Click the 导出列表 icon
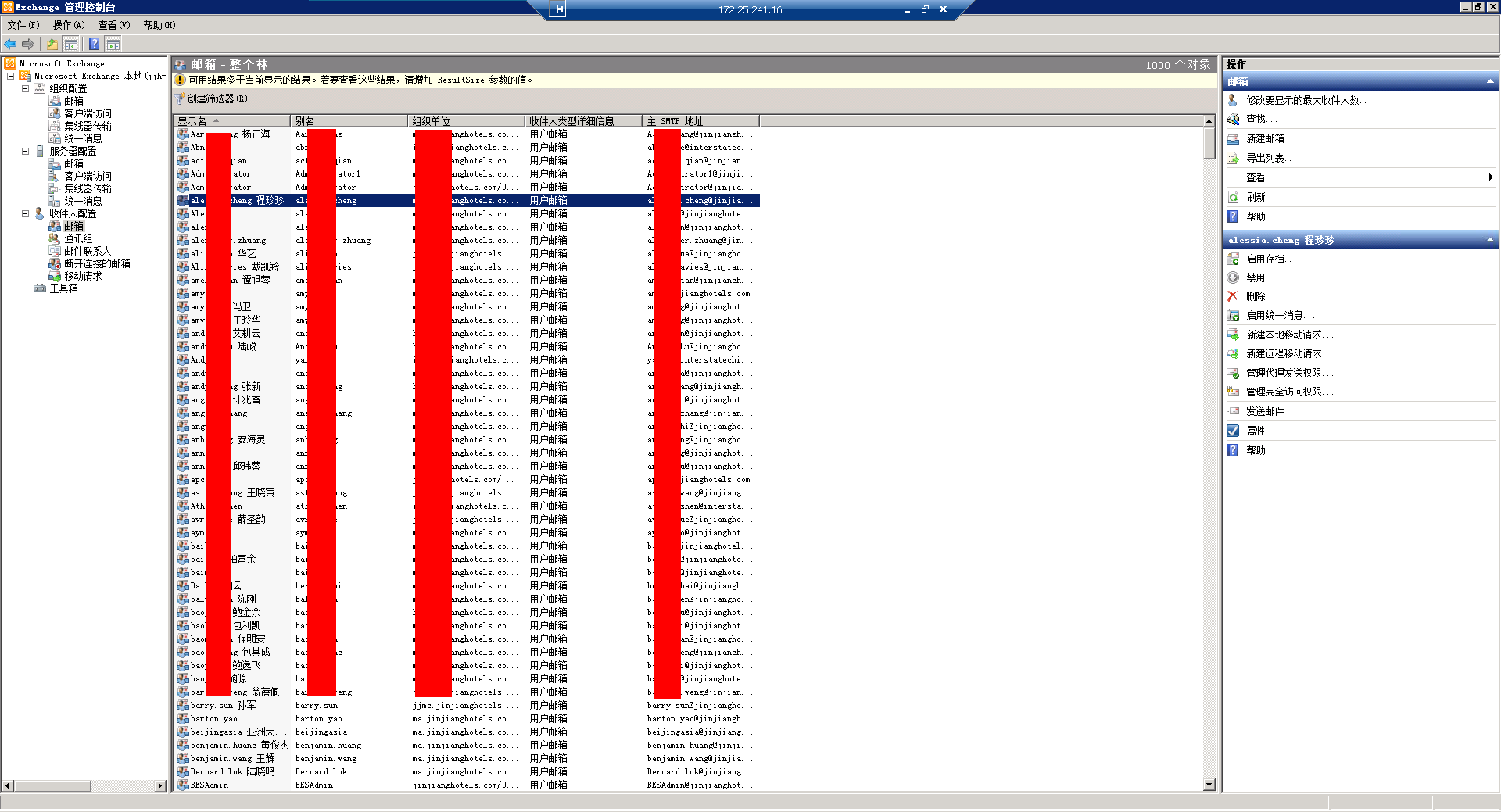Viewport: 1501px width, 812px height. pos(1233,158)
